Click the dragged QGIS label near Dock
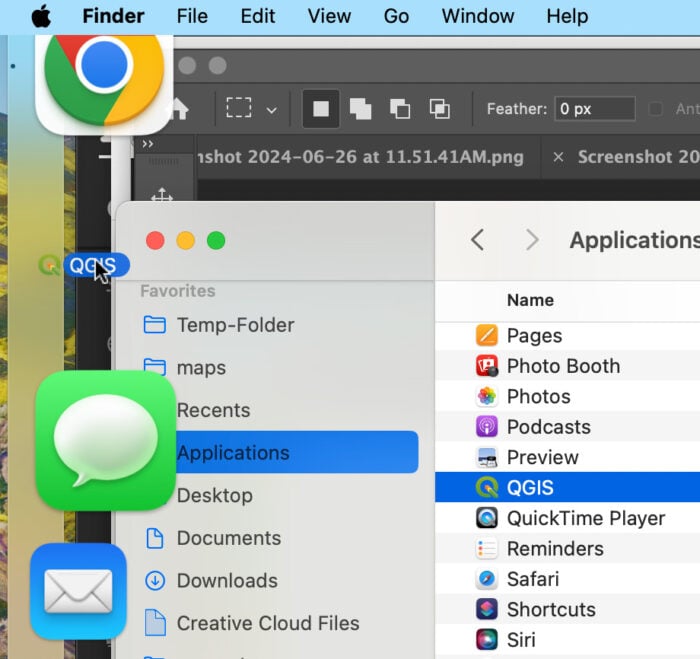 point(96,265)
